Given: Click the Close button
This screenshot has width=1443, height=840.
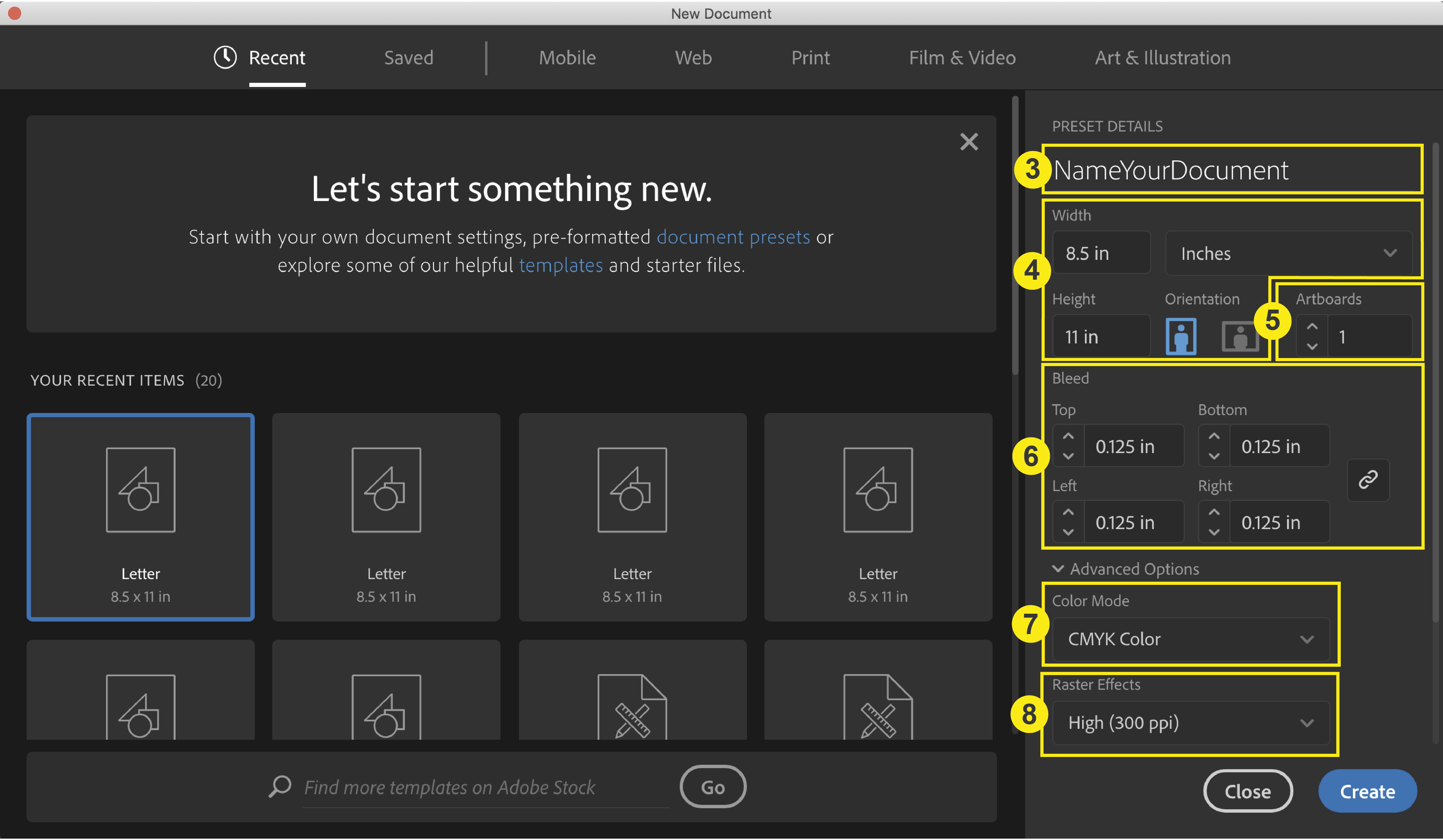Looking at the screenshot, I should coord(1248,791).
